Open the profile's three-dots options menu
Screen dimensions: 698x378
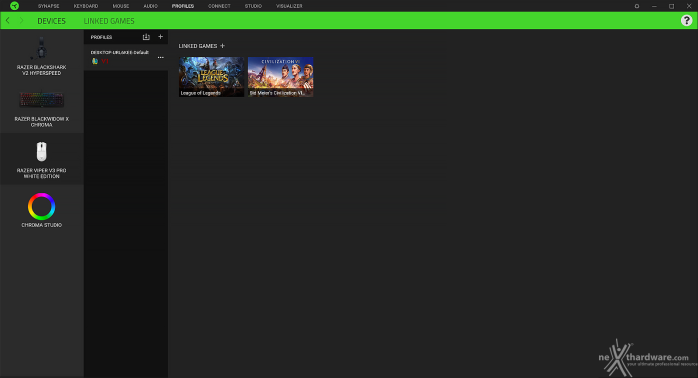(x=160, y=57)
